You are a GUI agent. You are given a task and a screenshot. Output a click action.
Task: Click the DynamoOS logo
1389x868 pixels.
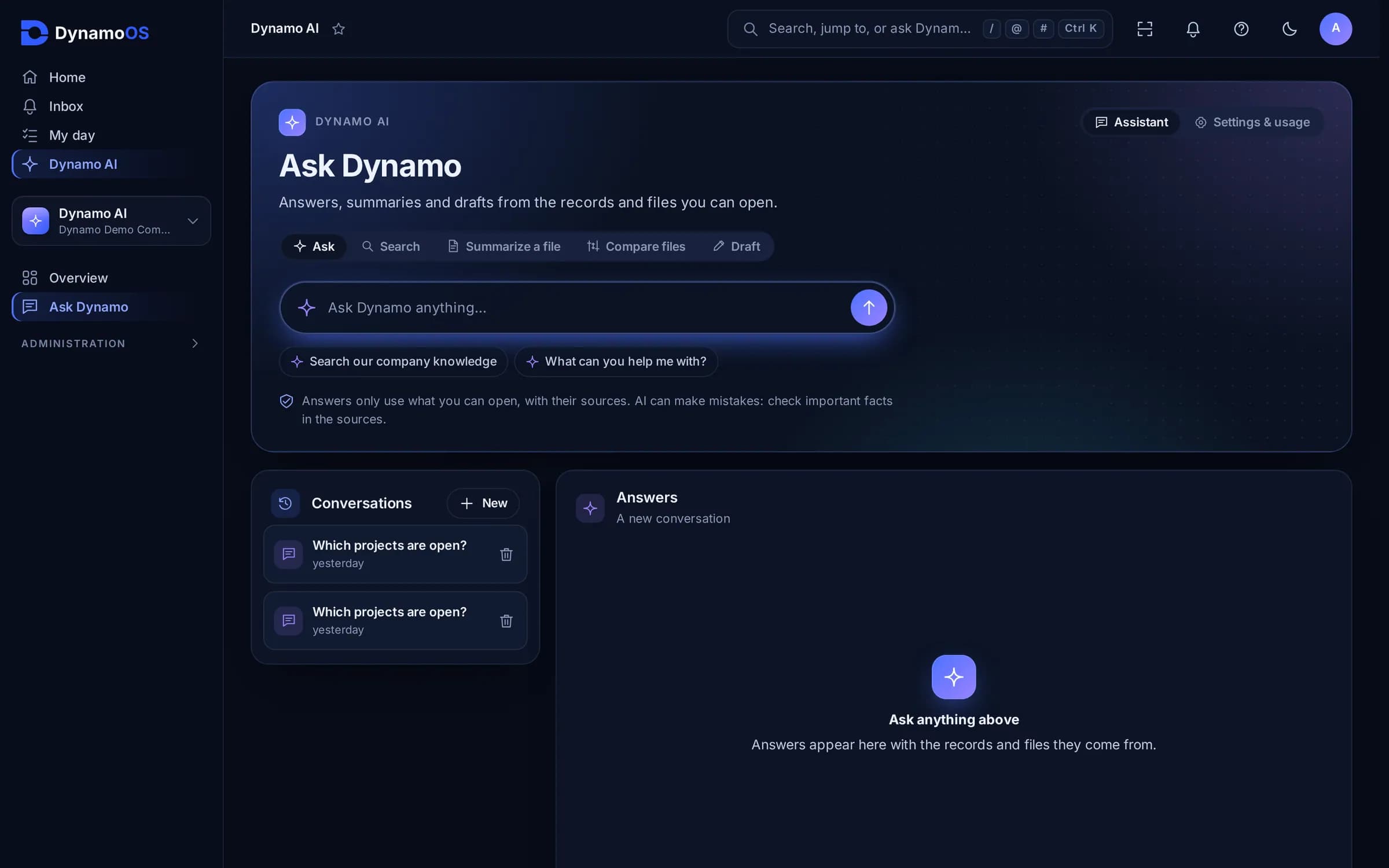(85, 32)
